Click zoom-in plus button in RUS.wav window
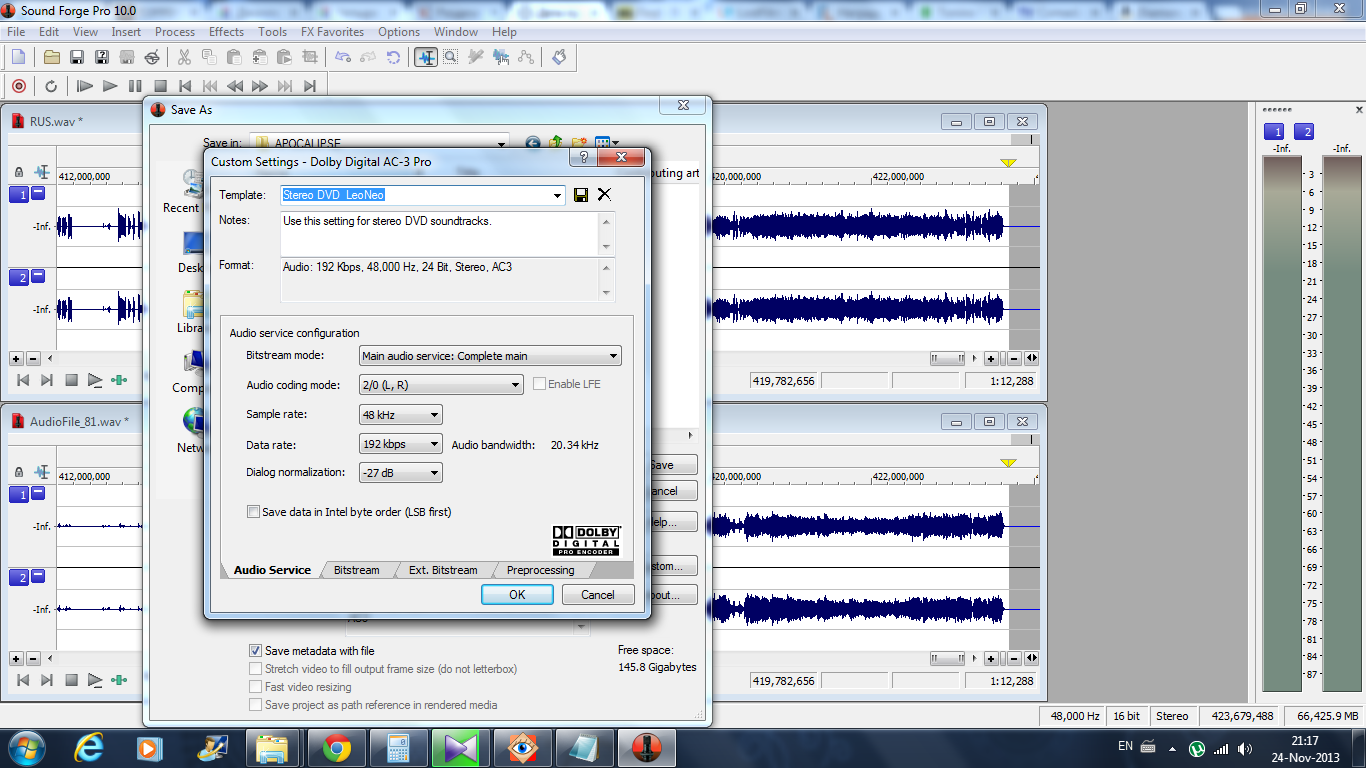This screenshot has width=1366, height=768. pyautogui.click(x=990, y=358)
